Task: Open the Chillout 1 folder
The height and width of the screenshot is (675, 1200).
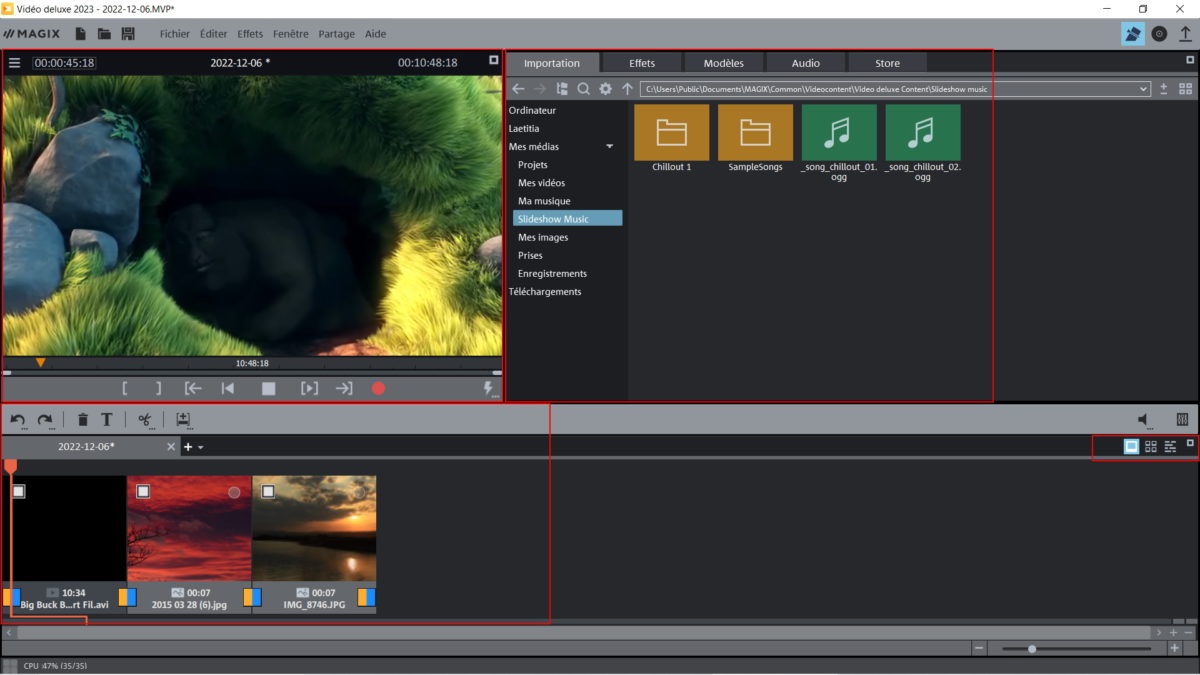Action: tap(671, 138)
